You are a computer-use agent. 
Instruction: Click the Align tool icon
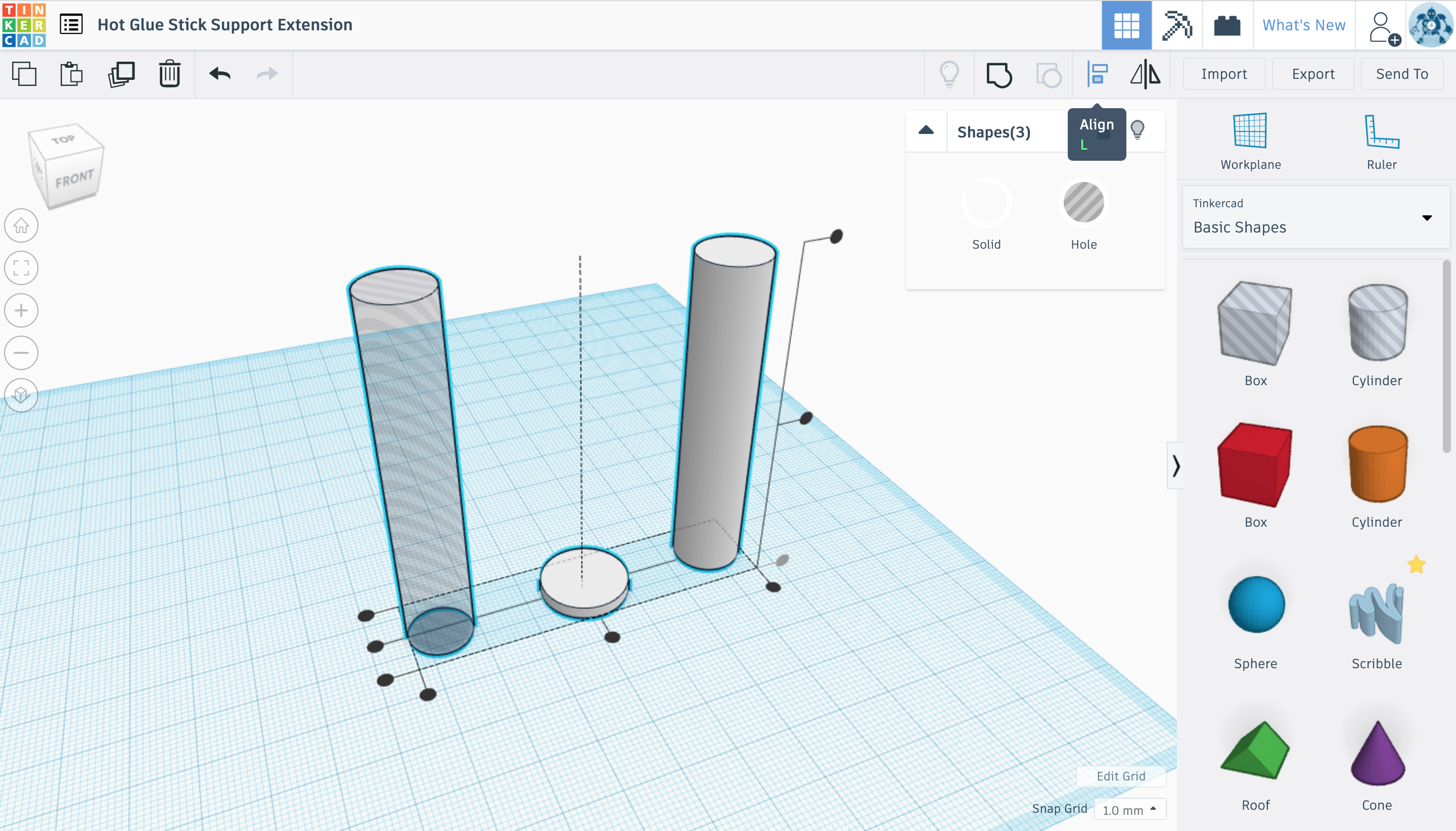pos(1097,75)
